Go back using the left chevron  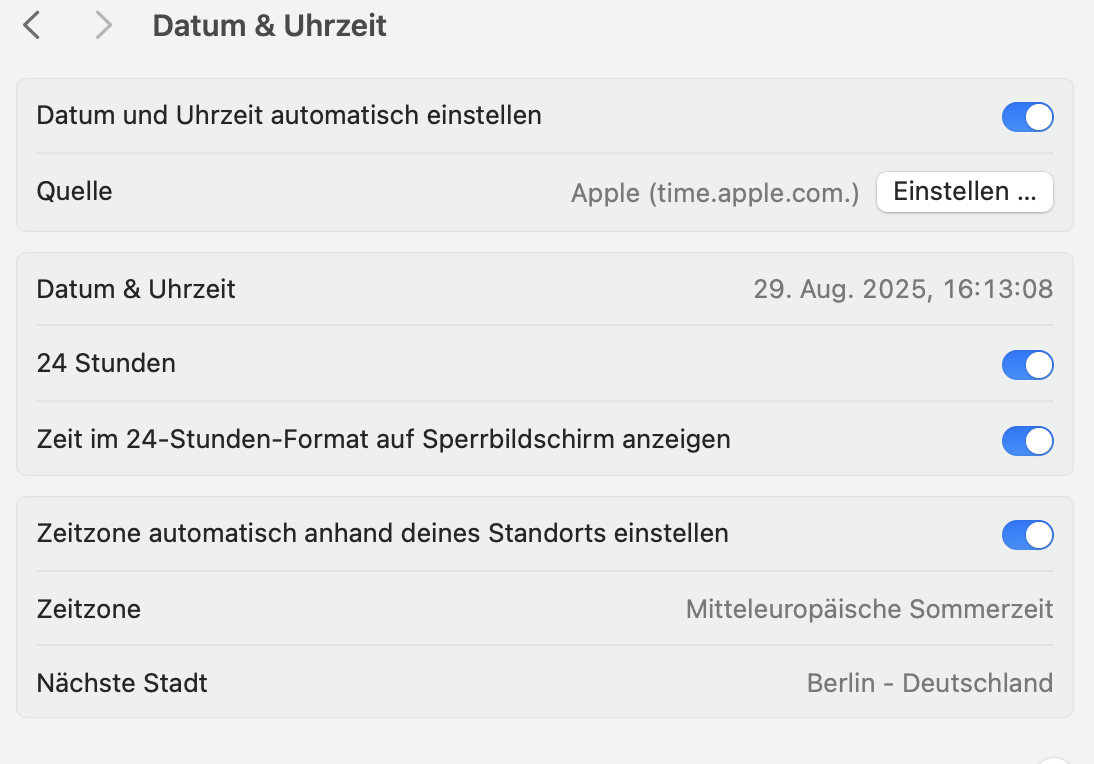click(x=32, y=26)
